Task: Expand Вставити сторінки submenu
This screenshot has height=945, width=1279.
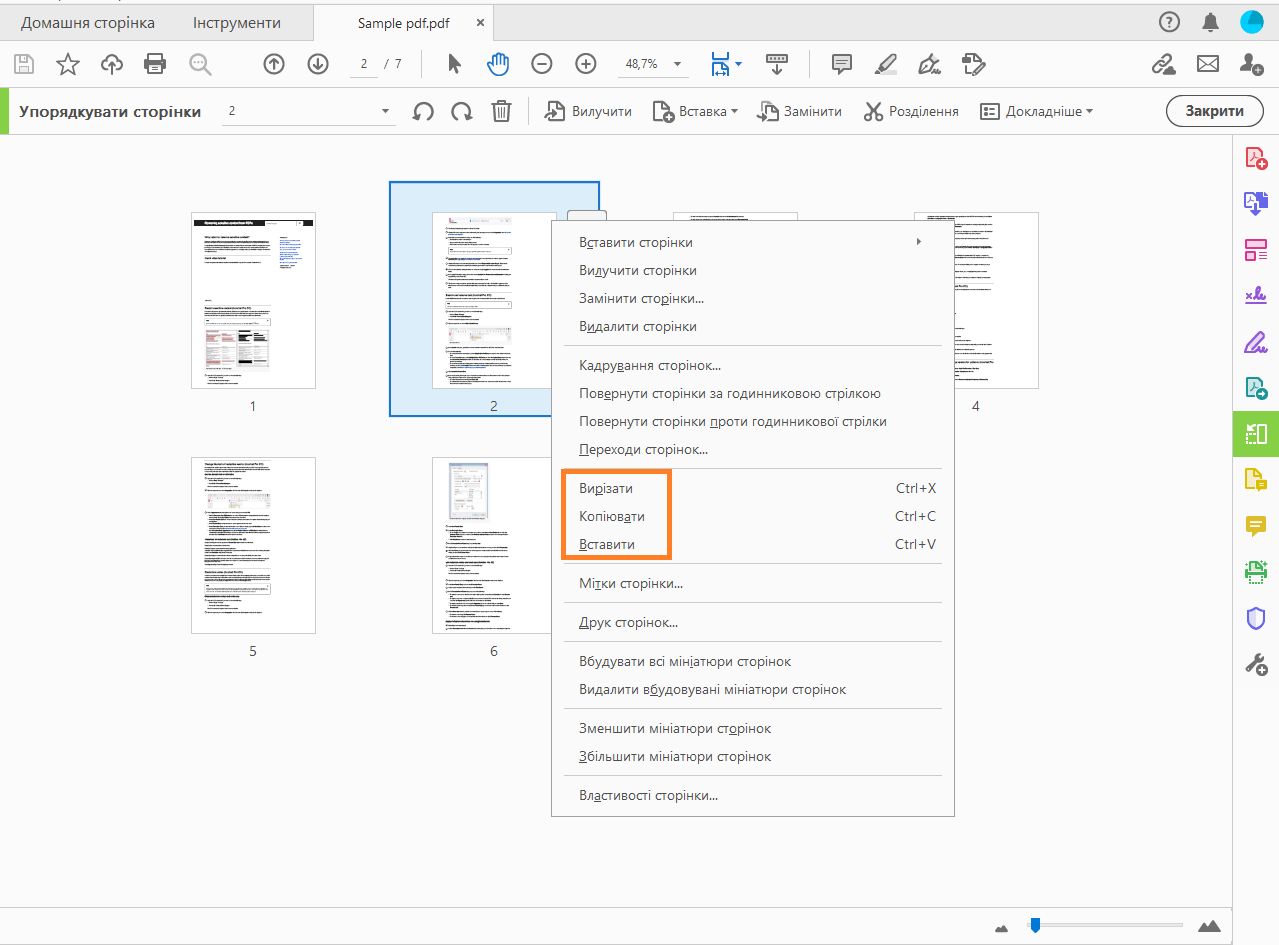Action: pos(752,242)
